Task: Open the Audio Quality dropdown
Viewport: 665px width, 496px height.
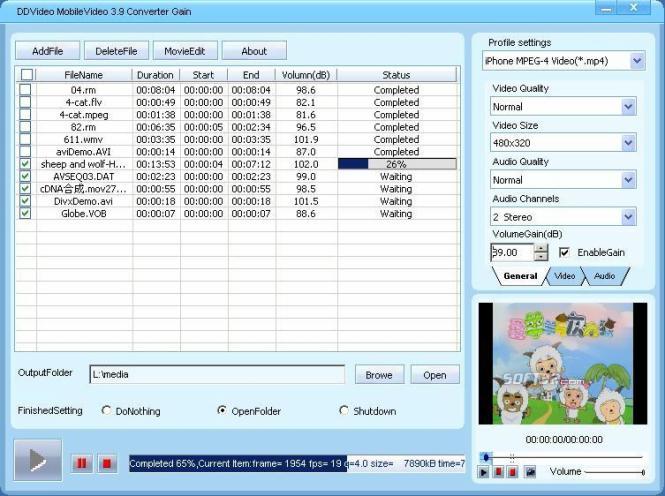Action: (628, 180)
